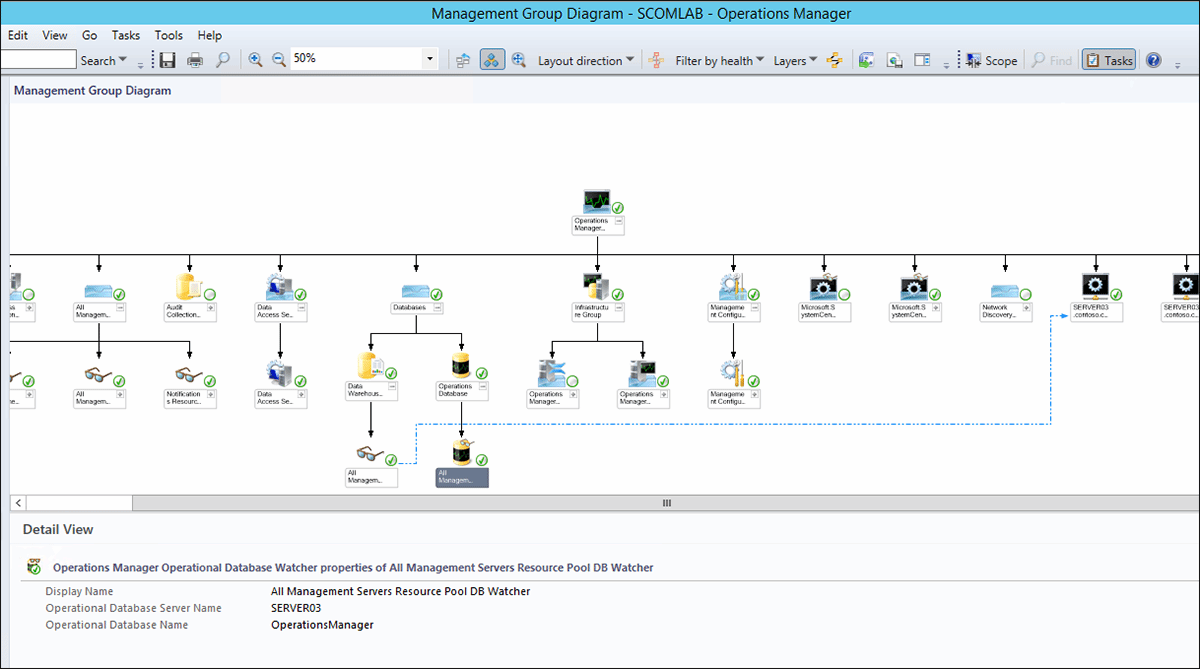
Task: Open the Filter by health dropdown
Action: coord(715,60)
